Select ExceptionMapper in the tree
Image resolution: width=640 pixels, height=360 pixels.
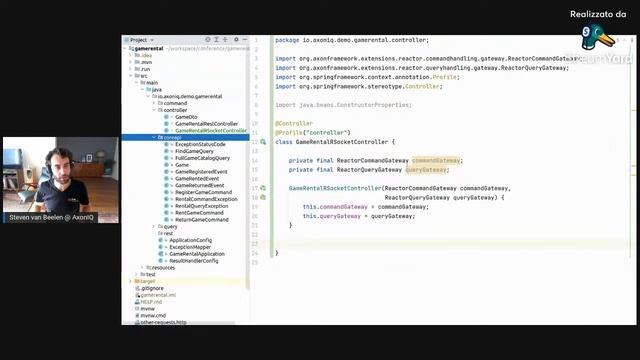(190, 247)
